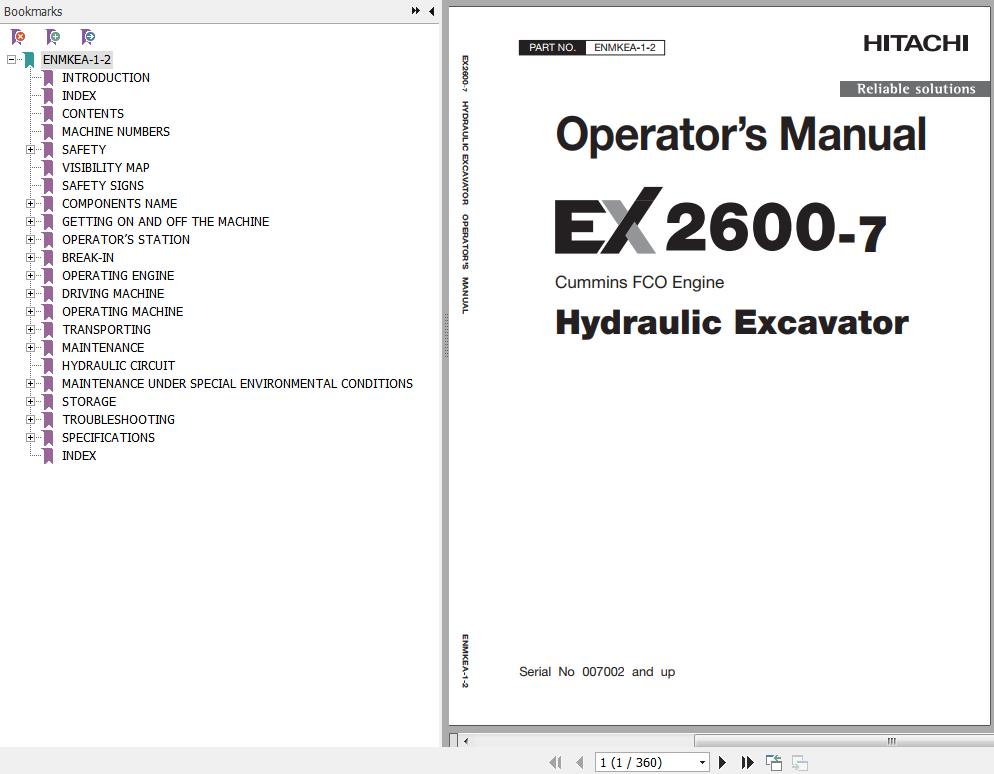Go to the MAINTENANCE section

coord(103,347)
